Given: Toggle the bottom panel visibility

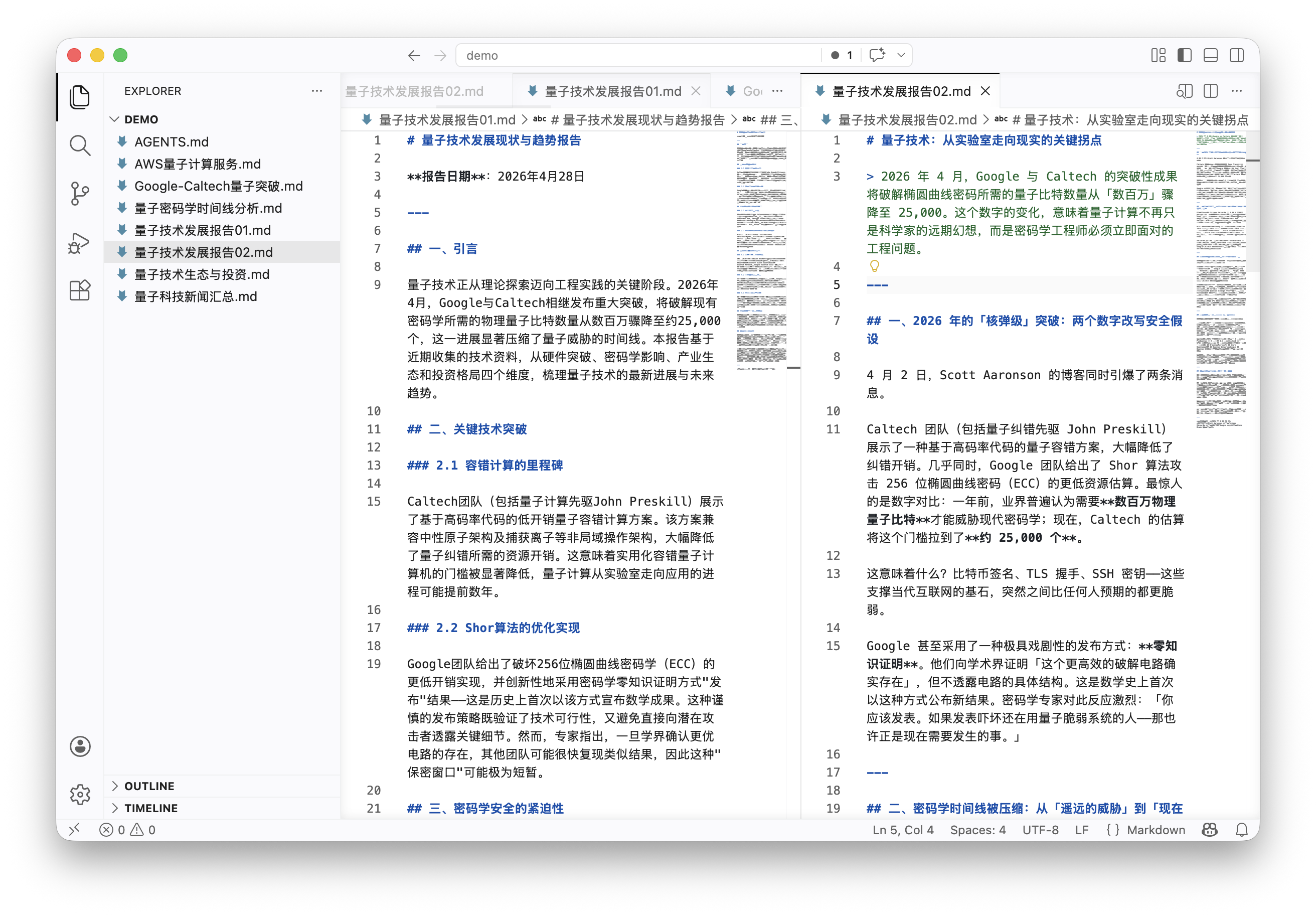Looking at the screenshot, I should 1211,55.
